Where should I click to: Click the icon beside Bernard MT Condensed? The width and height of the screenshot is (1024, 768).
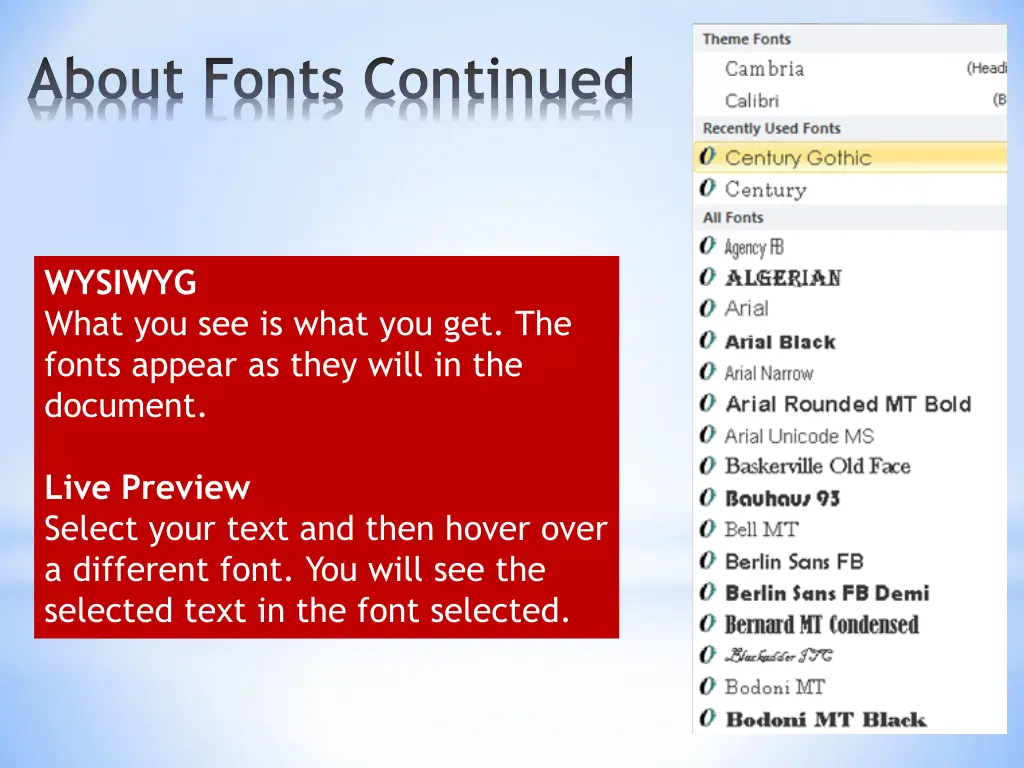707,624
